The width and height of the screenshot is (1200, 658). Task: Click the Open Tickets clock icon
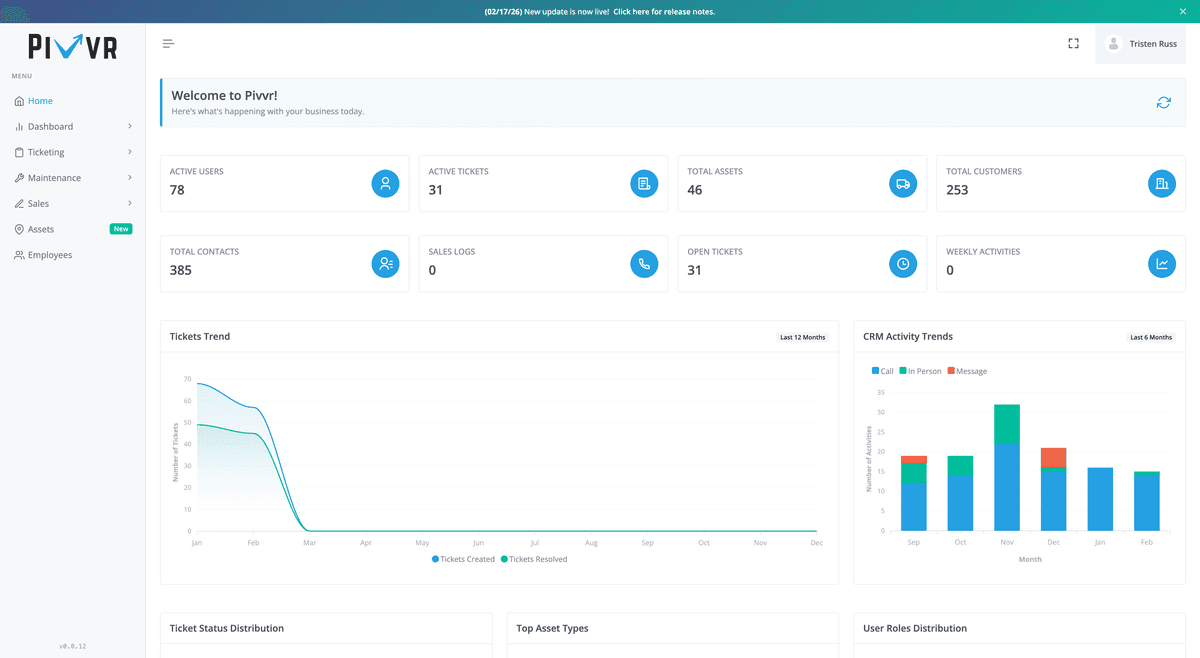(903, 264)
